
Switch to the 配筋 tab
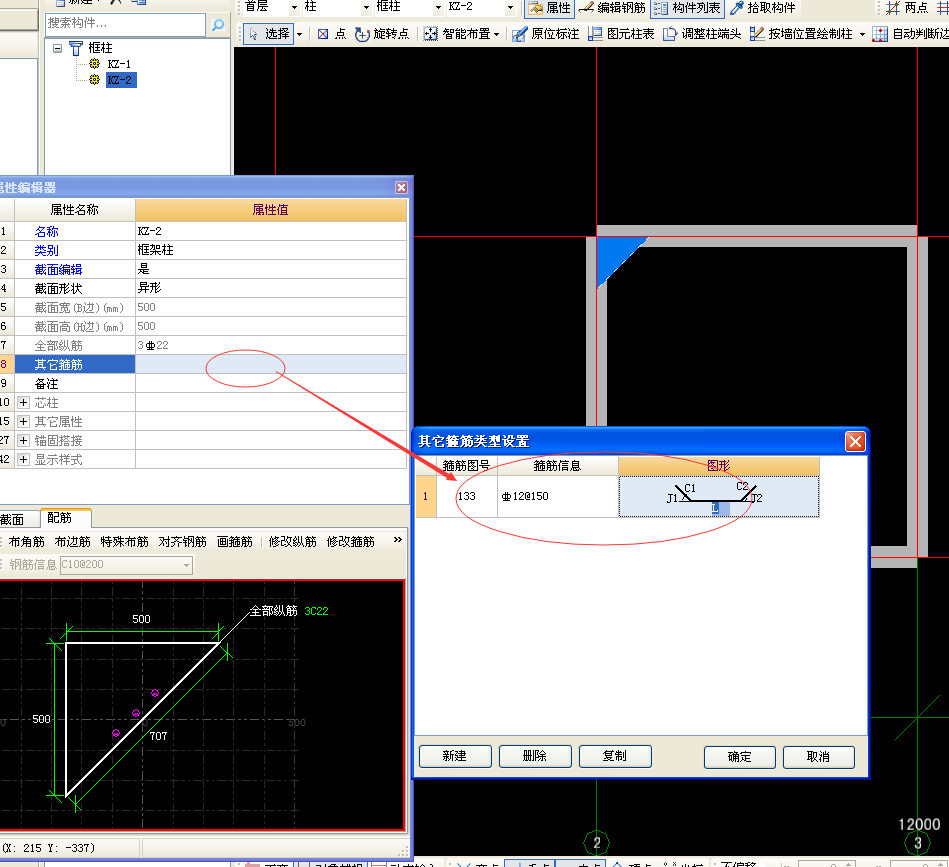[65, 518]
